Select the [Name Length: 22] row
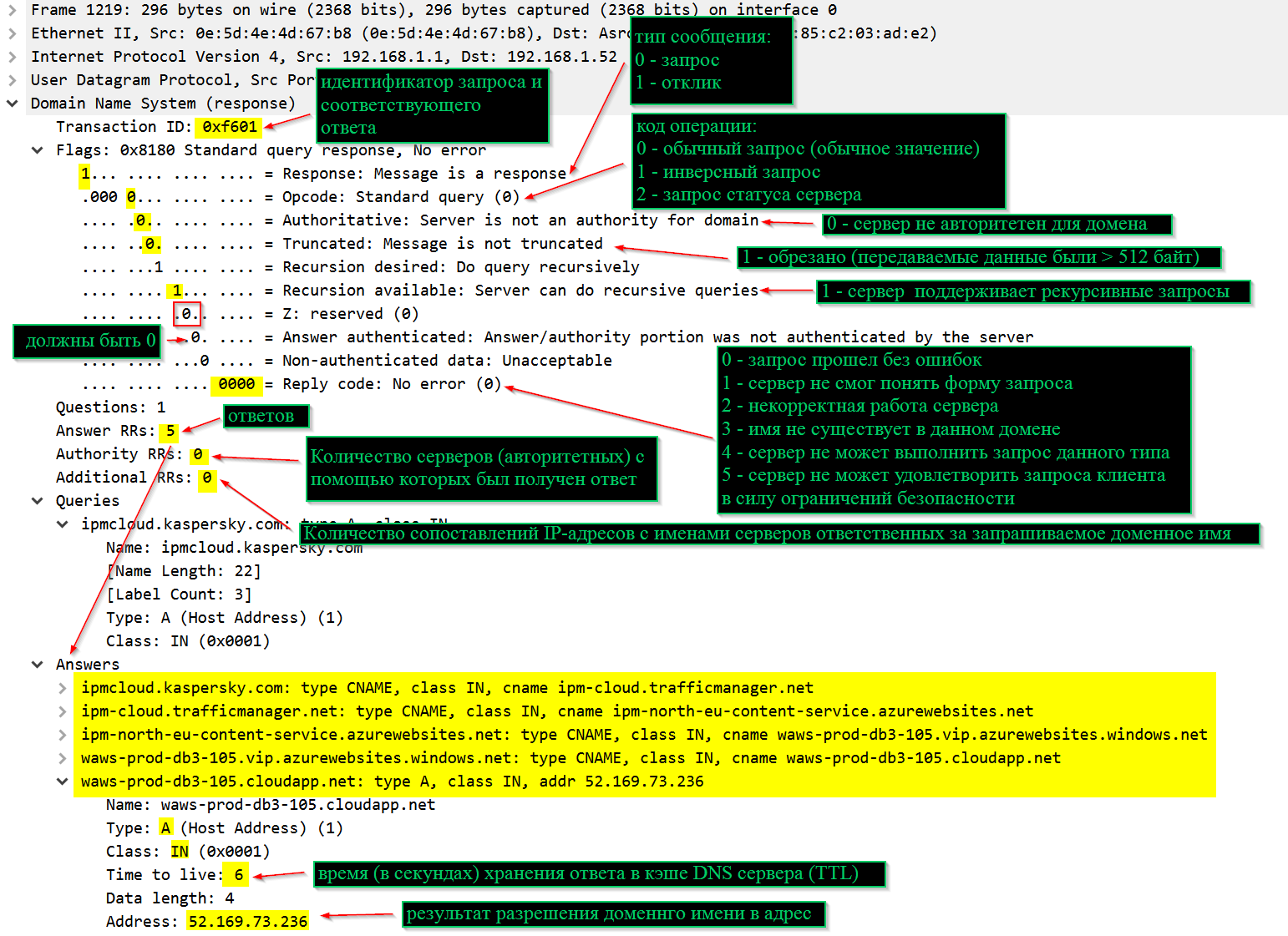Screen dimensions: 1288x936 pyautogui.click(x=184, y=571)
